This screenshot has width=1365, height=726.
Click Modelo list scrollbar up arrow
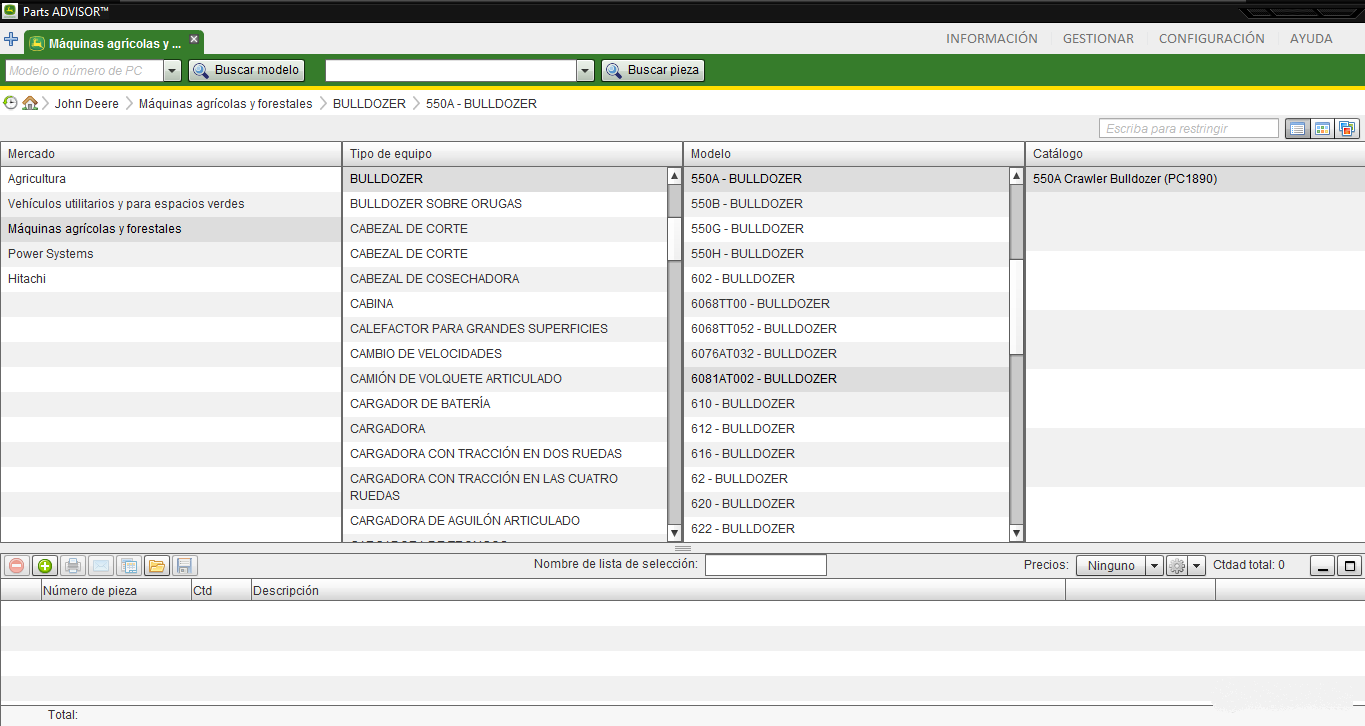point(1017,176)
